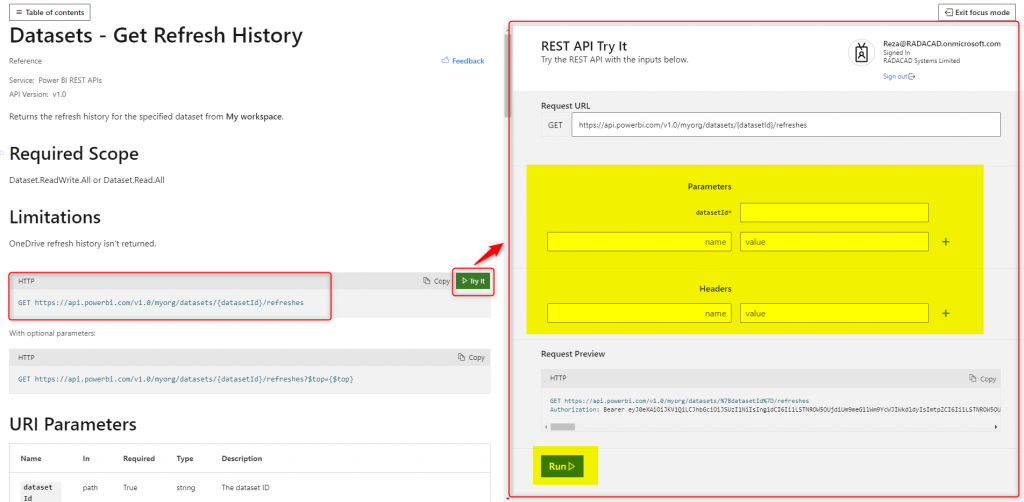Image resolution: width=1024 pixels, height=502 pixels.
Task: Run the REST API request
Action: coord(563,466)
